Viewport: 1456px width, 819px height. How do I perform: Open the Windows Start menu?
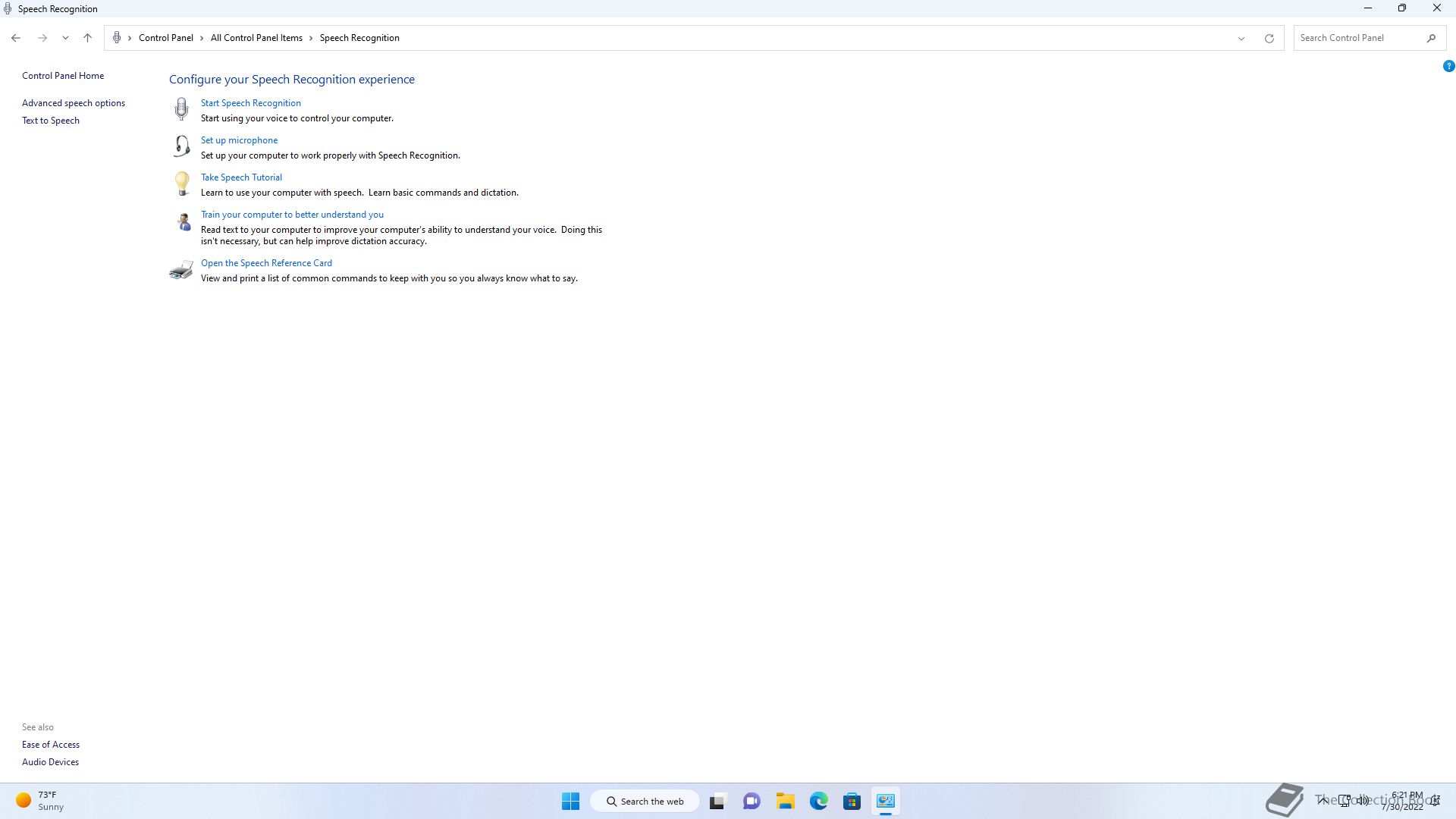pyautogui.click(x=570, y=801)
